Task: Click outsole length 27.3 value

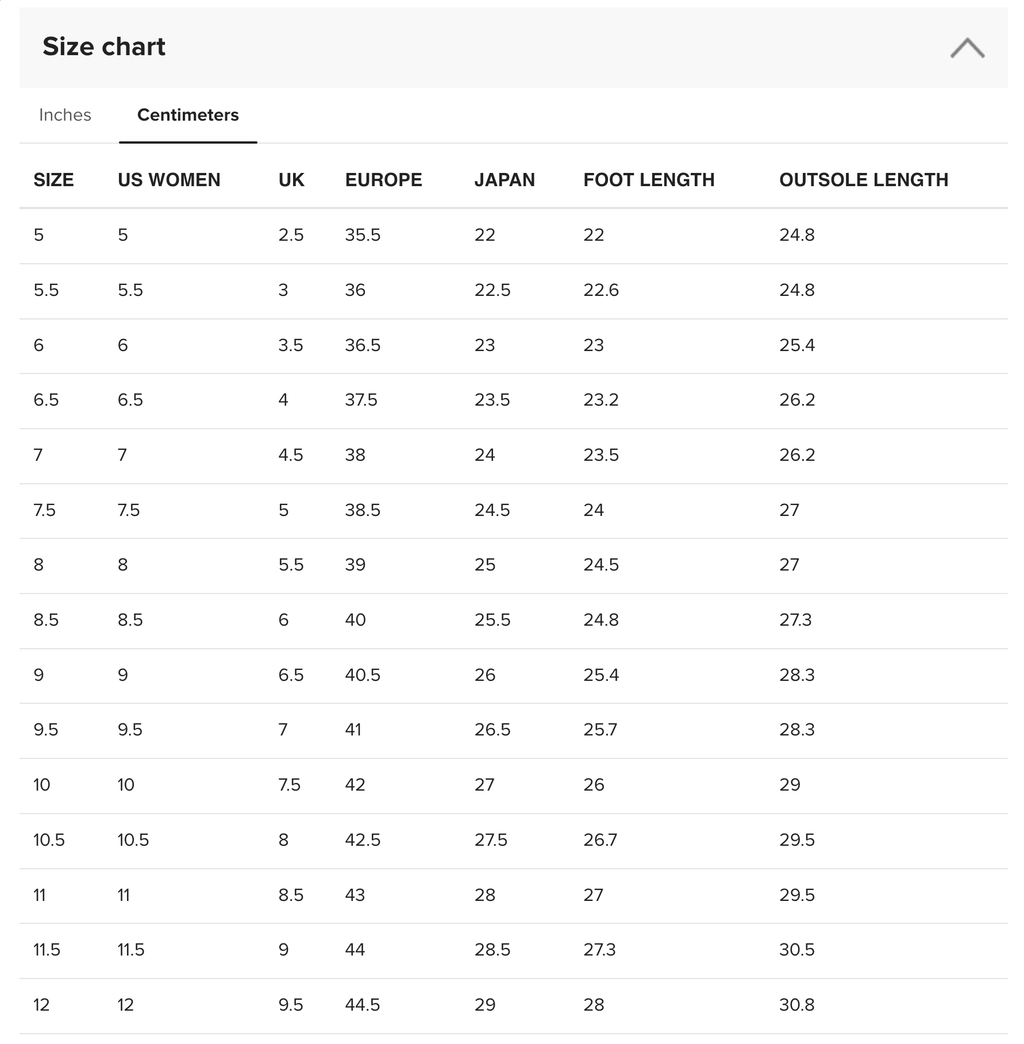Action: (796, 620)
